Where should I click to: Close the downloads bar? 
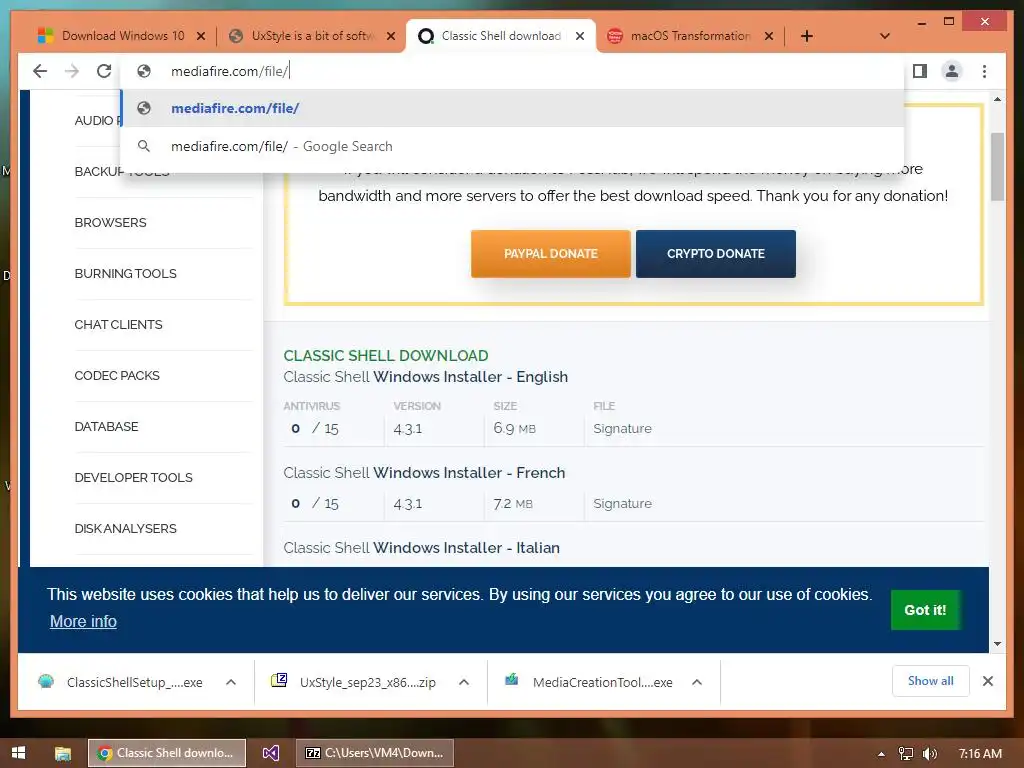pyautogui.click(x=987, y=681)
